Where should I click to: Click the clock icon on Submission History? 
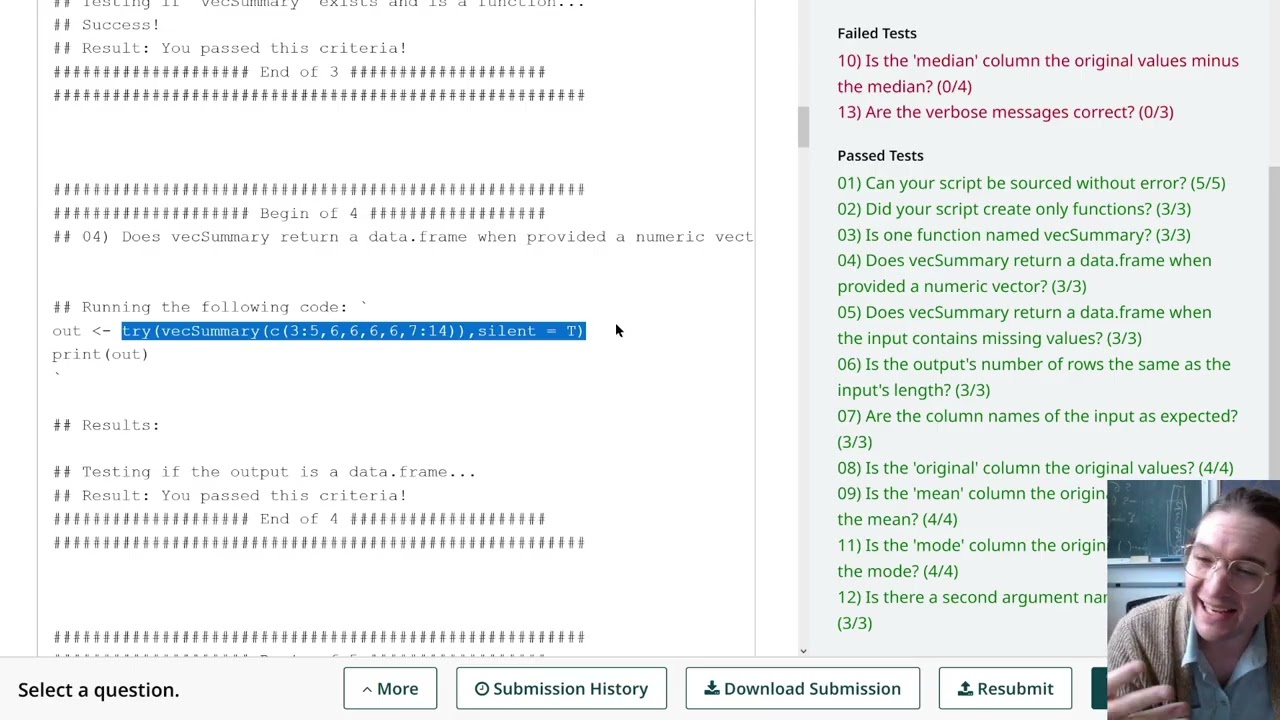click(481, 689)
